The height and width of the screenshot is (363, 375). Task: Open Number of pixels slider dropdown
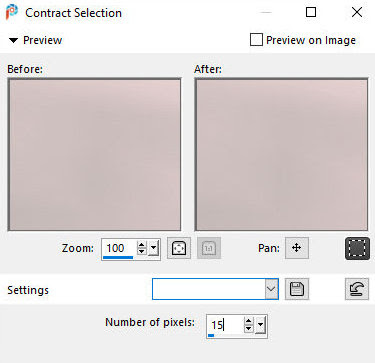[261, 325]
